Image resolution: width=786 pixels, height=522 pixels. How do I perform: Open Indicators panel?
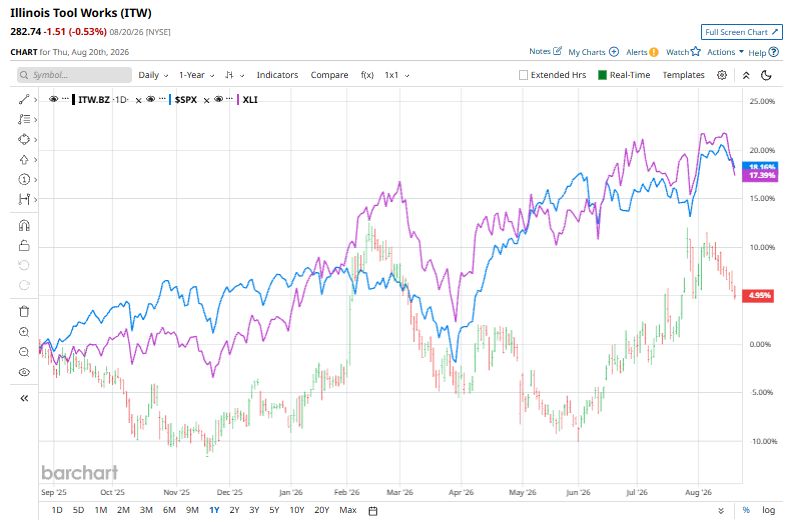pyautogui.click(x=277, y=75)
